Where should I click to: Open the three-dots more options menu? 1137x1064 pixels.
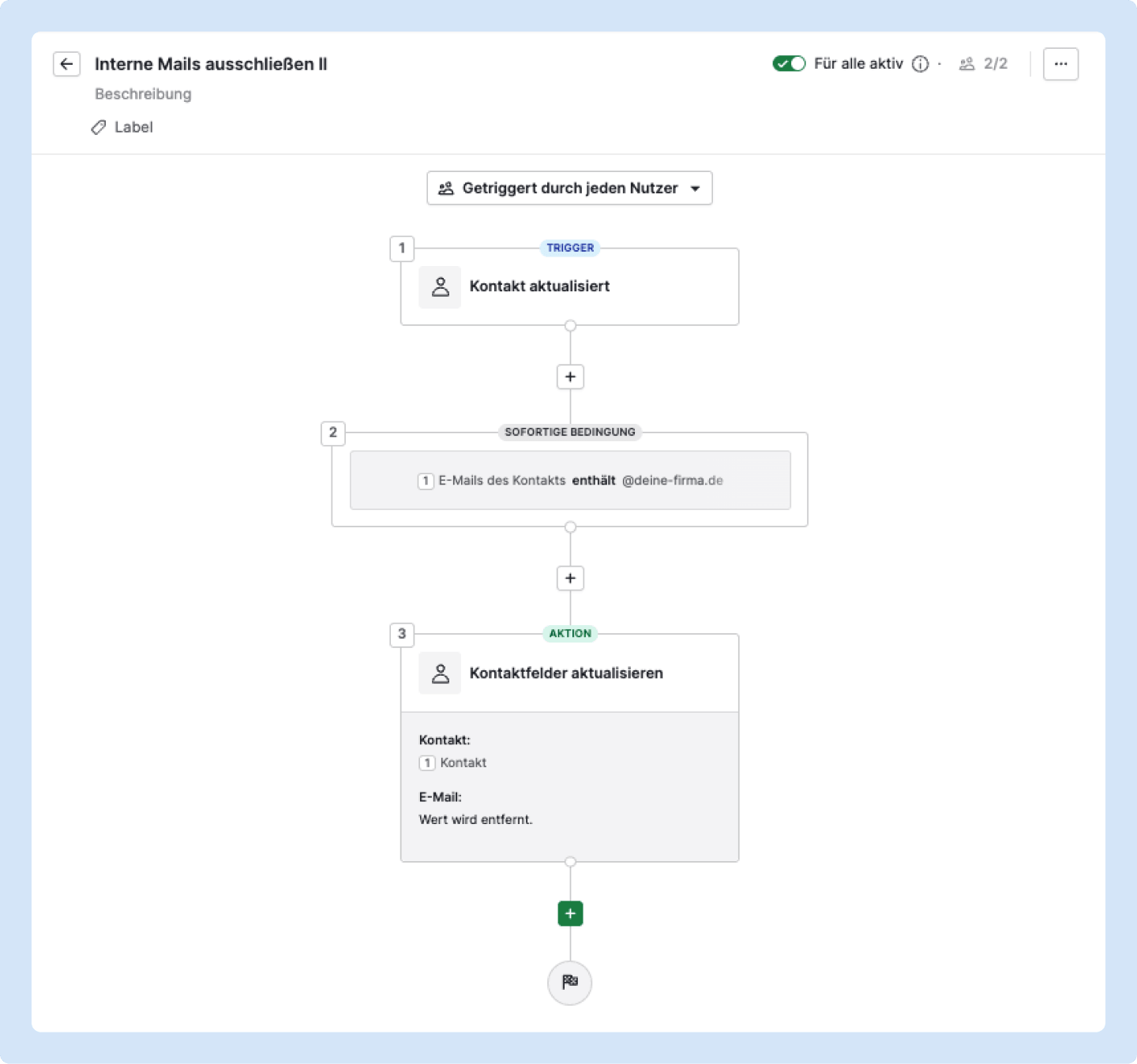tap(1060, 64)
